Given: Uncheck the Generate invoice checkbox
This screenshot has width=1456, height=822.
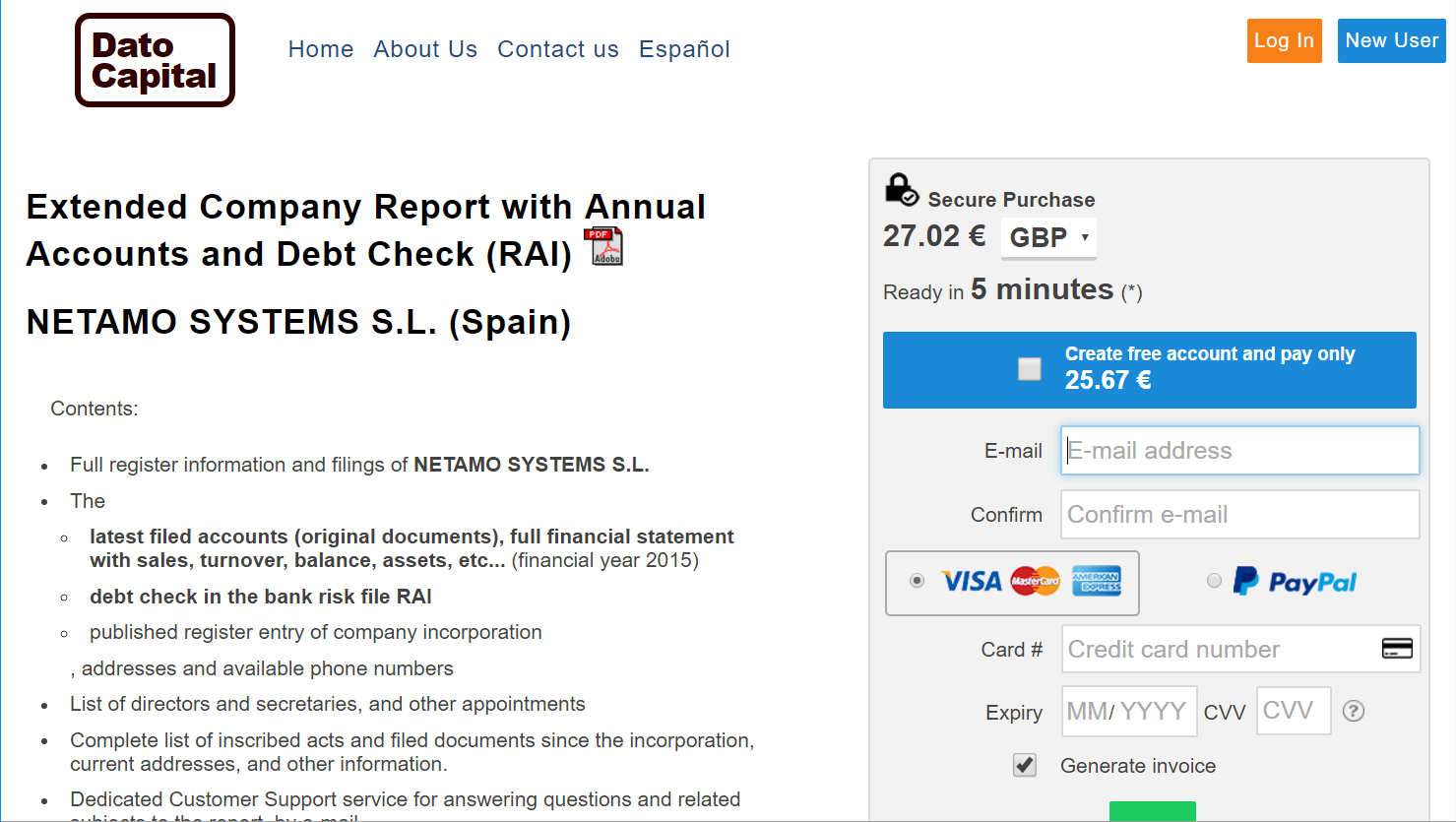Looking at the screenshot, I should tap(1025, 765).
